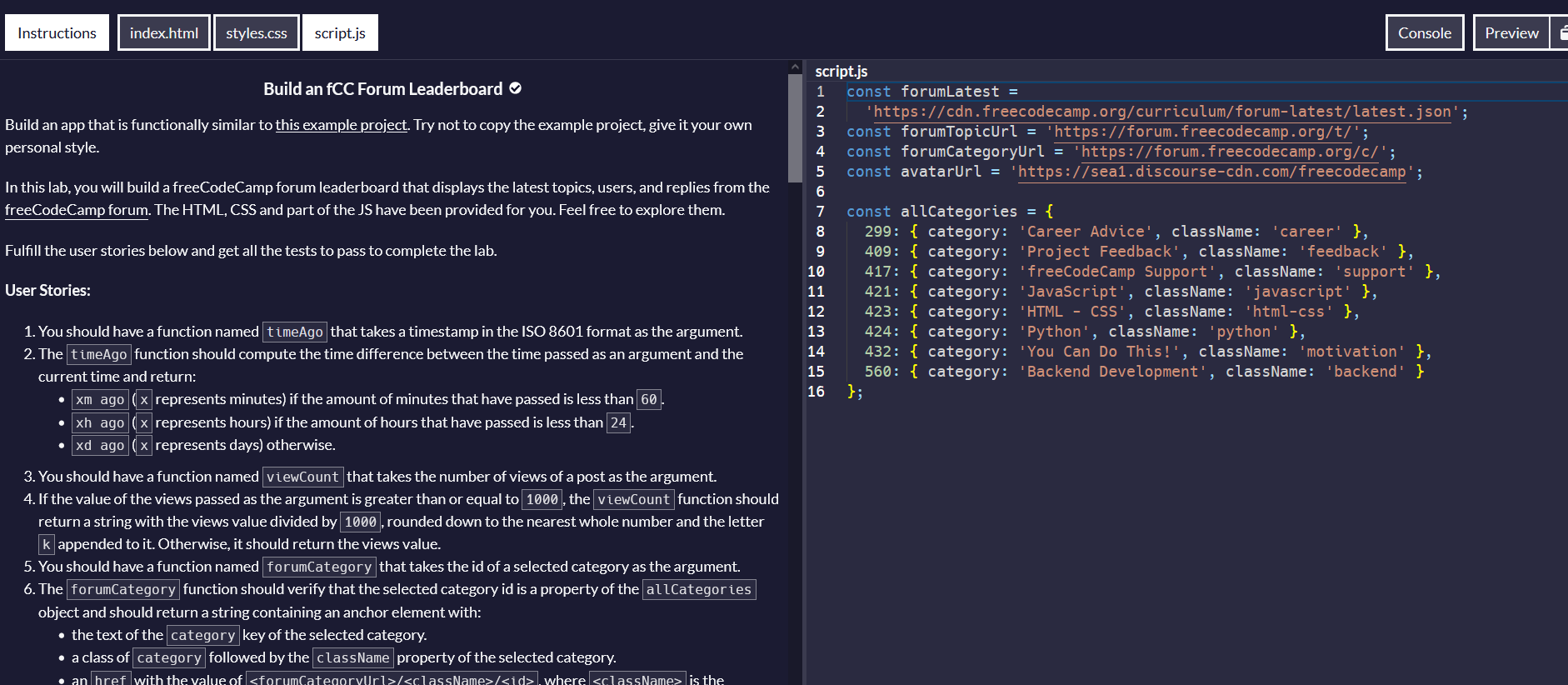This screenshot has width=1568, height=685.
Task: Click the instructions panel scrollbar thumb
Action: coord(795,128)
